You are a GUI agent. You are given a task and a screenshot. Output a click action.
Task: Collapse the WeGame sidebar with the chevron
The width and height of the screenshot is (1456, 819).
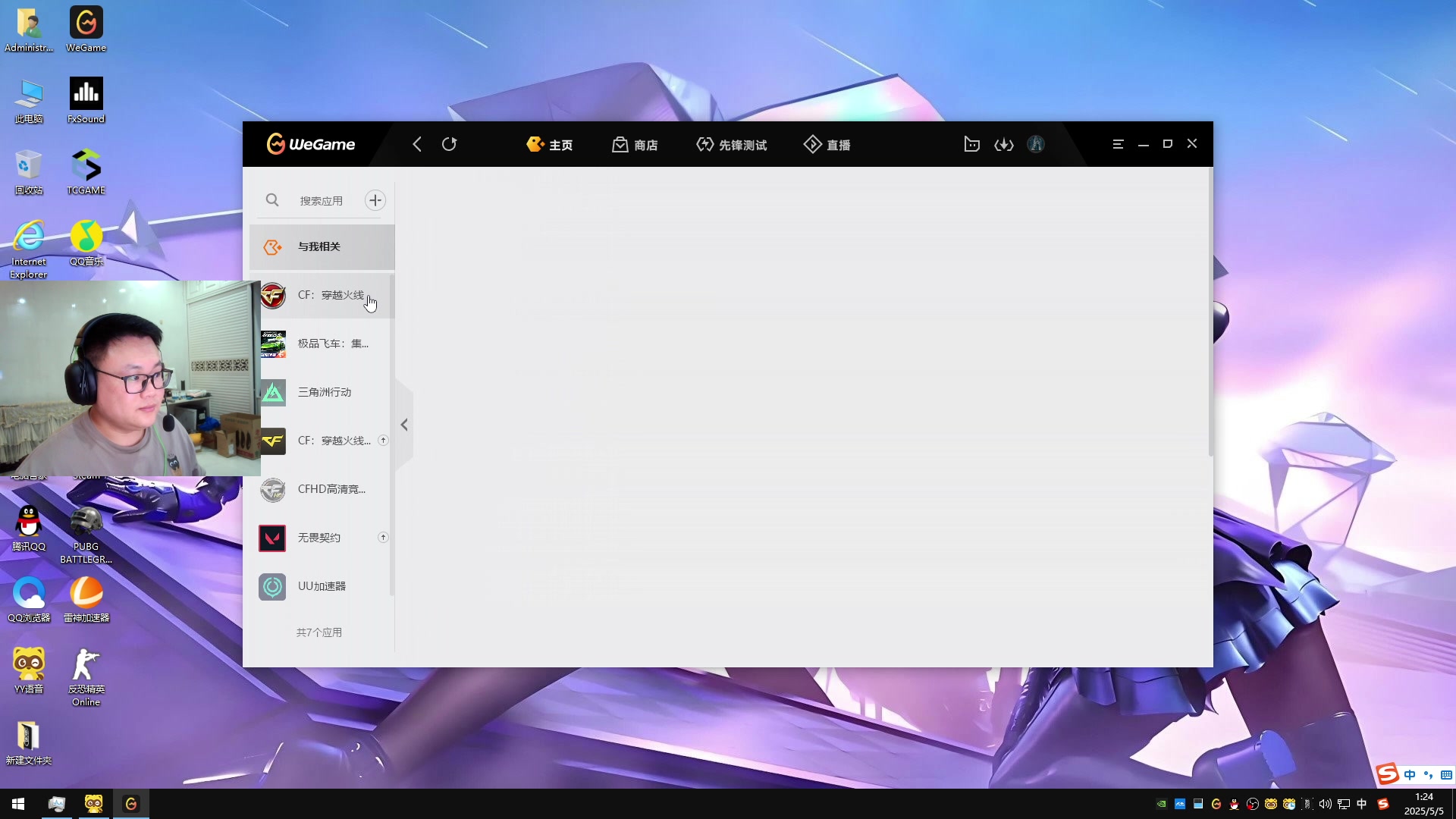(404, 425)
